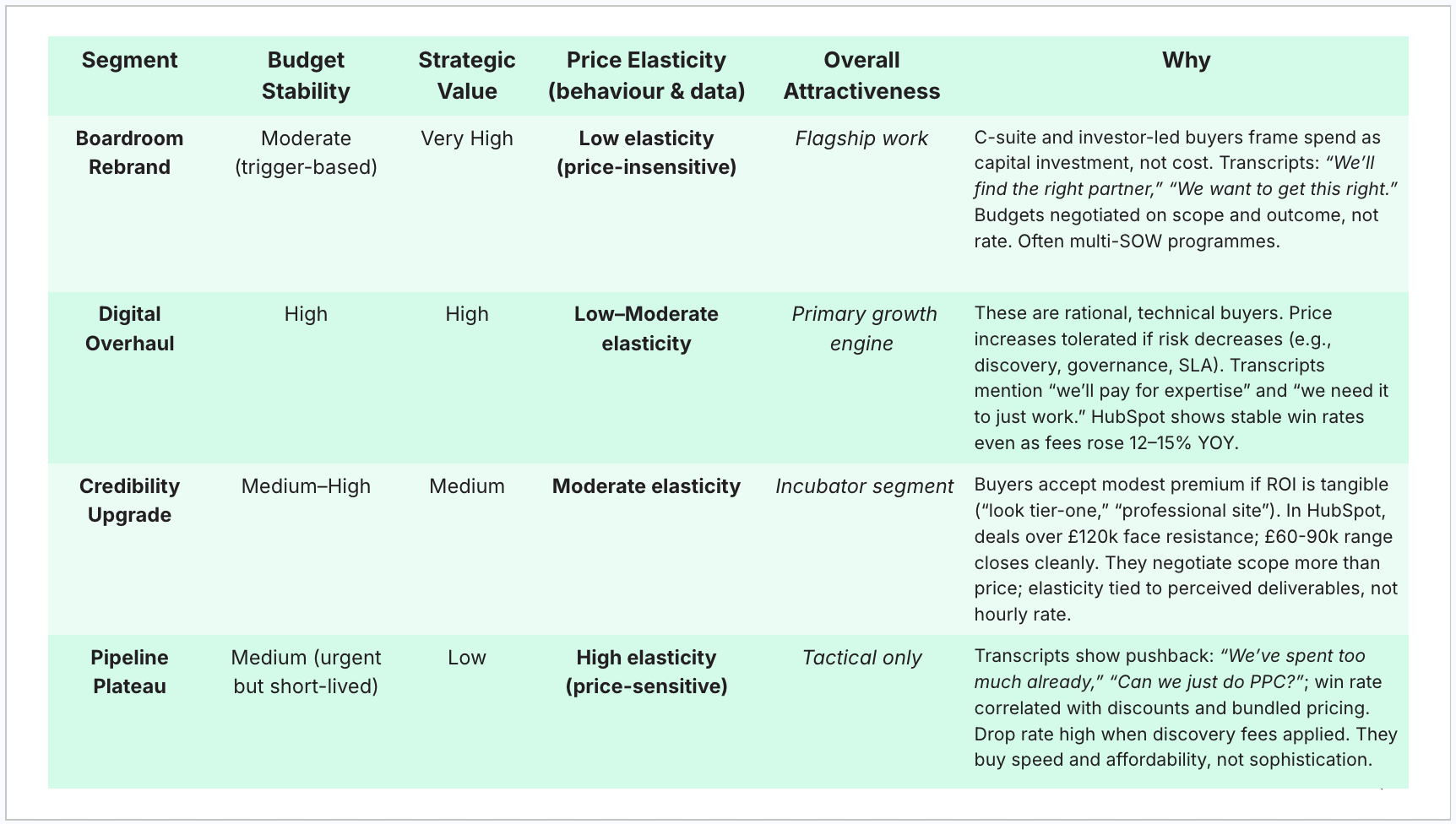Image resolution: width=1456 pixels, height=824 pixels.
Task: Click the Why column header
Action: (1186, 60)
